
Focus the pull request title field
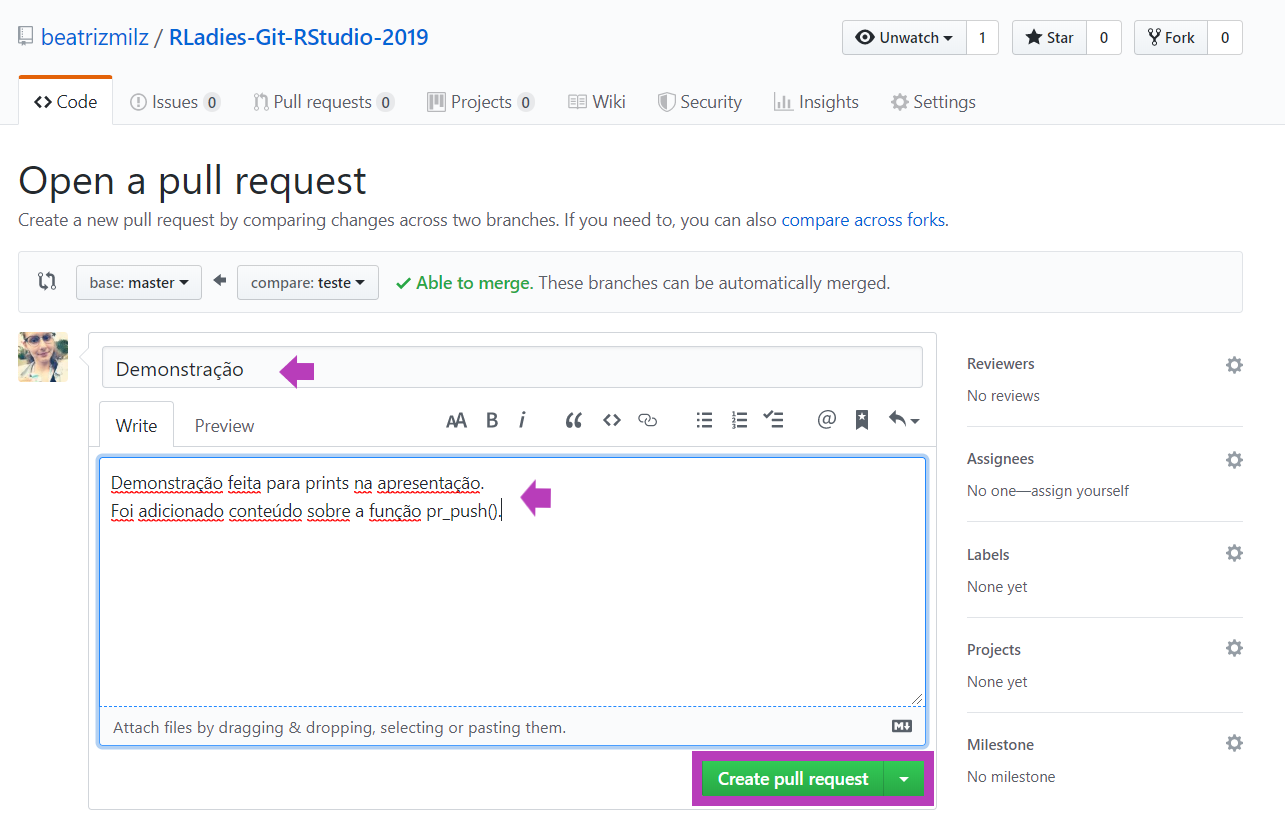pos(512,368)
